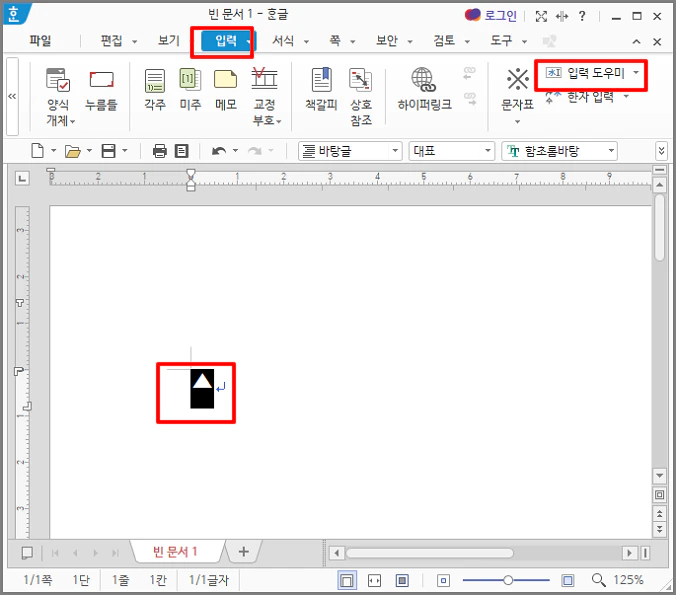Insert a 하이퍼링크 hyperlink

pyautogui.click(x=424, y=89)
